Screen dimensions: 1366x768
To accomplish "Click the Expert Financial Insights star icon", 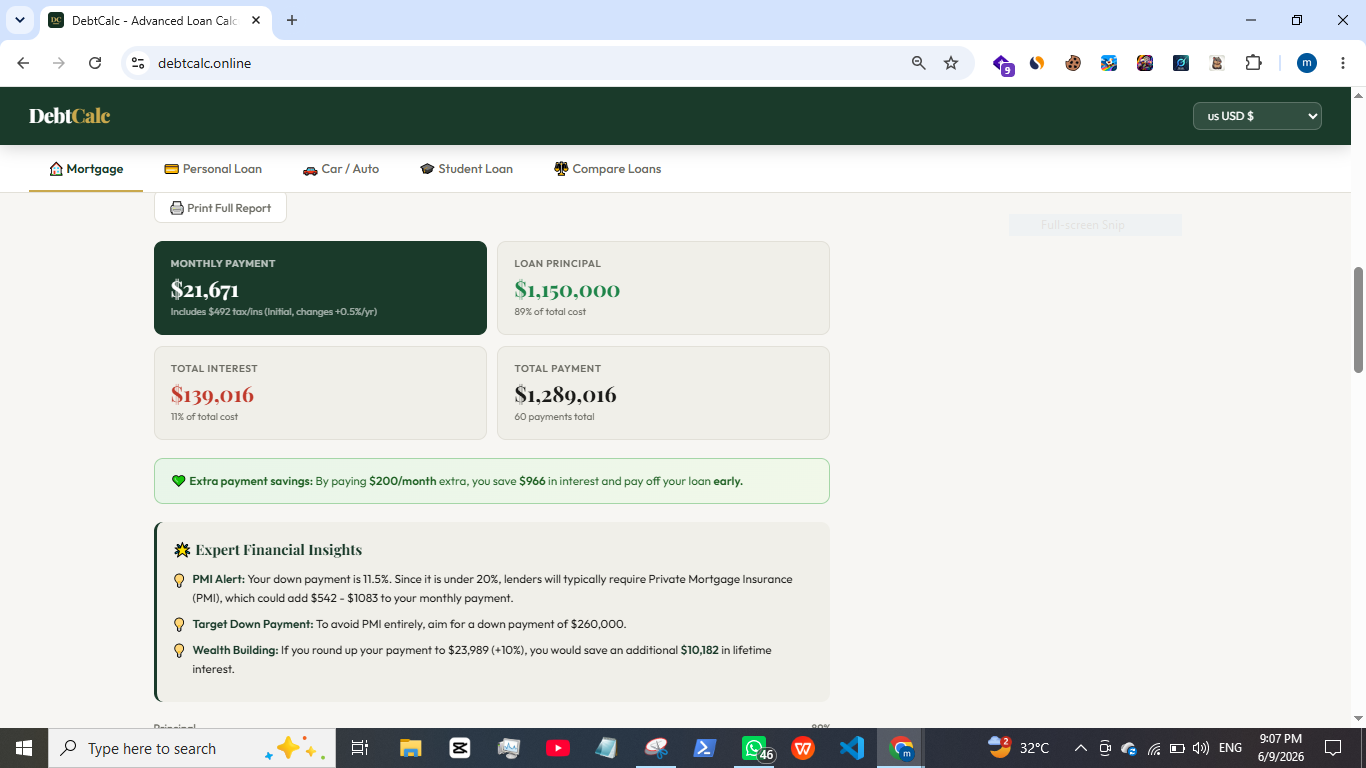I will click(x=182, y=550).
